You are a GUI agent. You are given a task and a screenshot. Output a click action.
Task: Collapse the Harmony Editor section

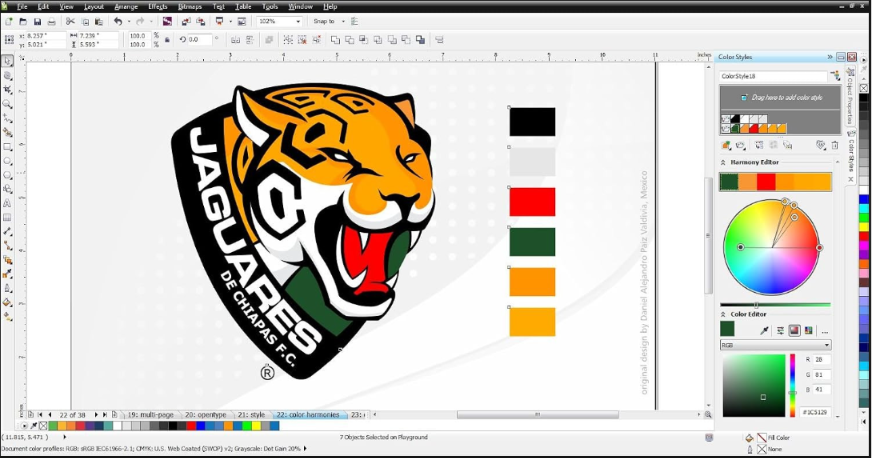coord(723,162)
